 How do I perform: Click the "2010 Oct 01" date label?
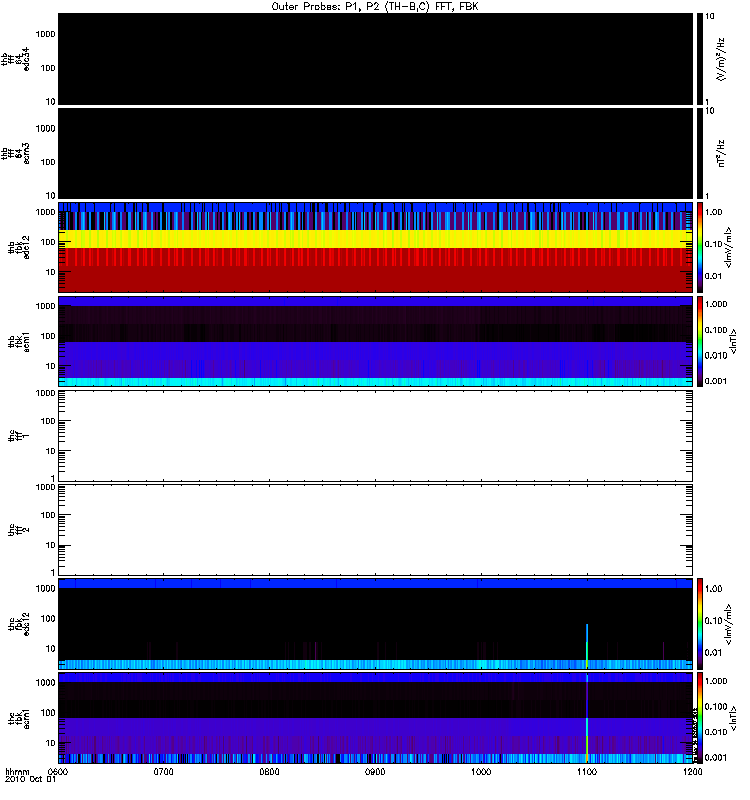(30, 780)
